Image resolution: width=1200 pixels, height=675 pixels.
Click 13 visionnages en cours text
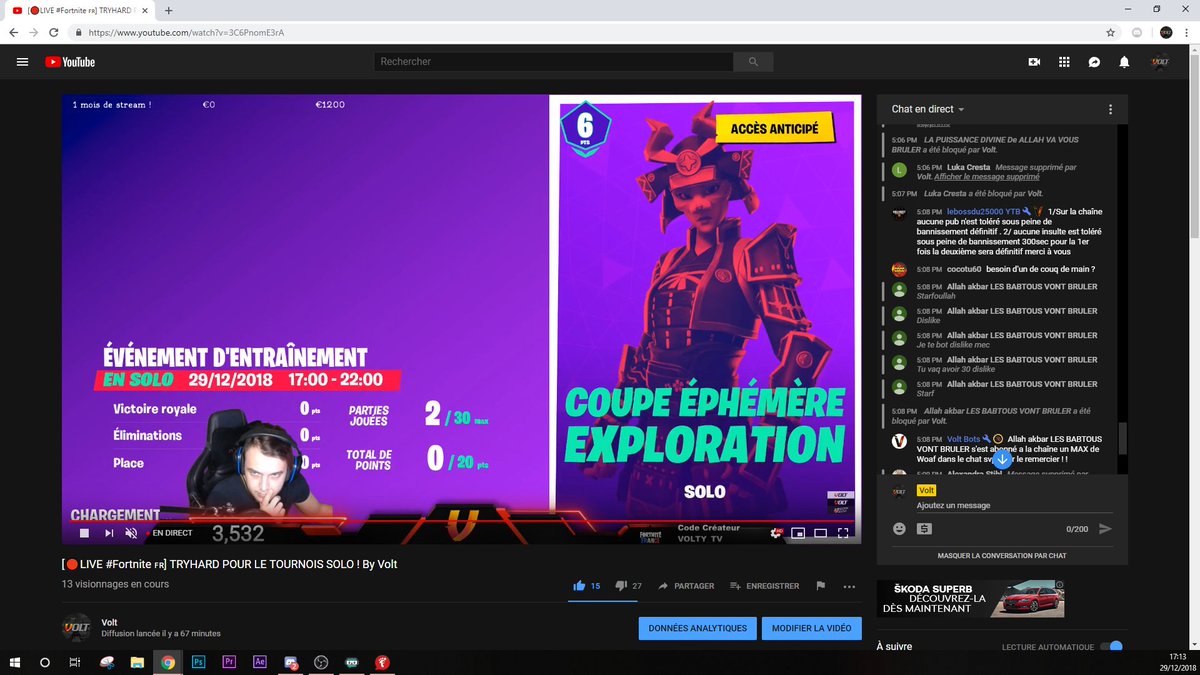[115, 584]
